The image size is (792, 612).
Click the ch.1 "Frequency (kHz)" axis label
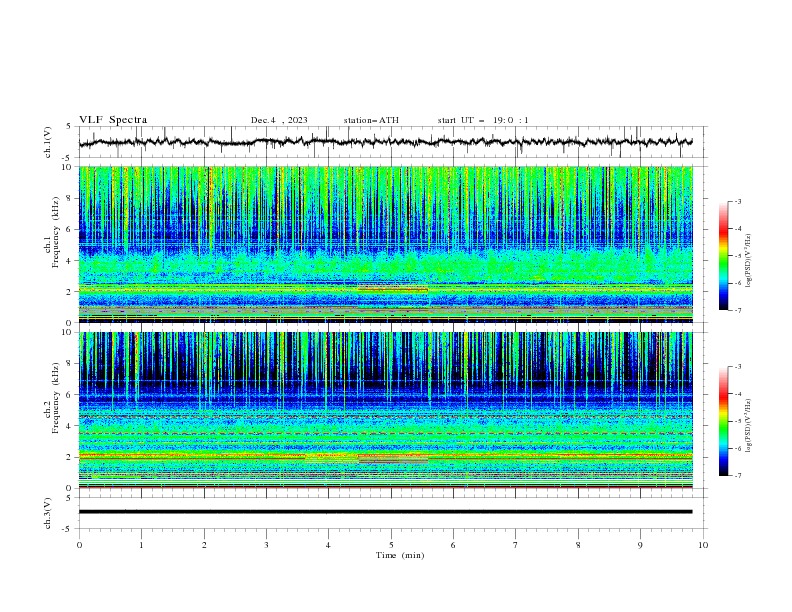click(x=56, y=230)
